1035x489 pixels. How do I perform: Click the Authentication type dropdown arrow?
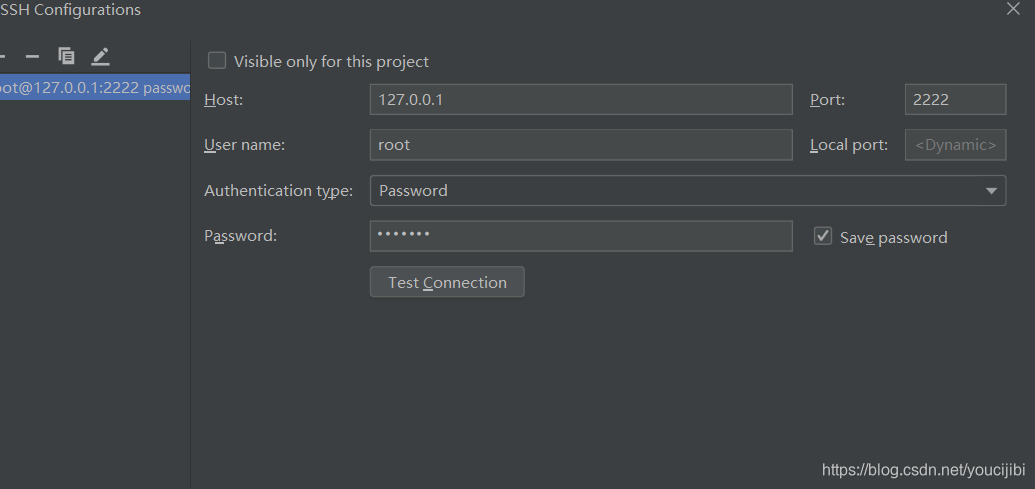[x=991, y=190]
